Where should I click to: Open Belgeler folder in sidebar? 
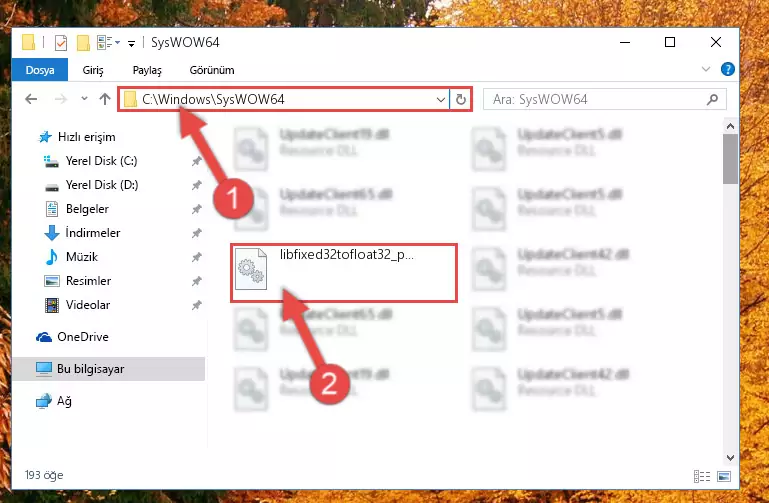pyautogui.click(x=87, y=209)
